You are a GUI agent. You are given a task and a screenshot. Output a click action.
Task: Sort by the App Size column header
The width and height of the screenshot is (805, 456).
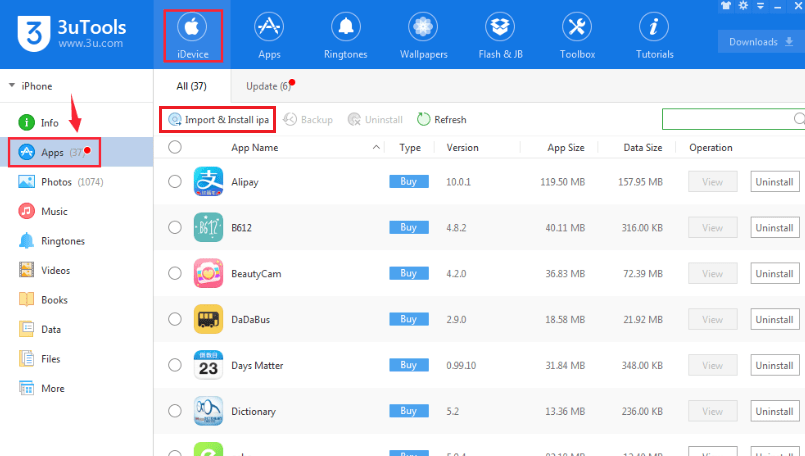pos(565,148)
